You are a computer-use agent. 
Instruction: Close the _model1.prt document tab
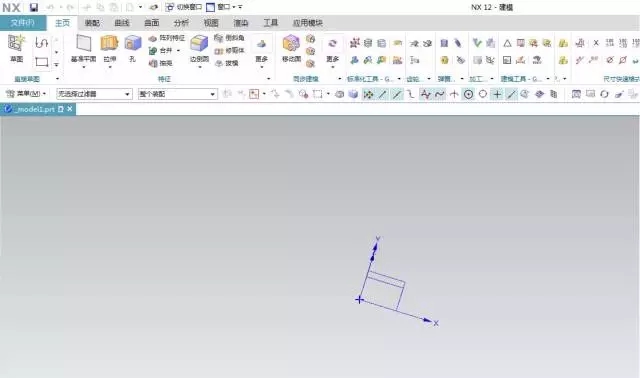(70, 109)
